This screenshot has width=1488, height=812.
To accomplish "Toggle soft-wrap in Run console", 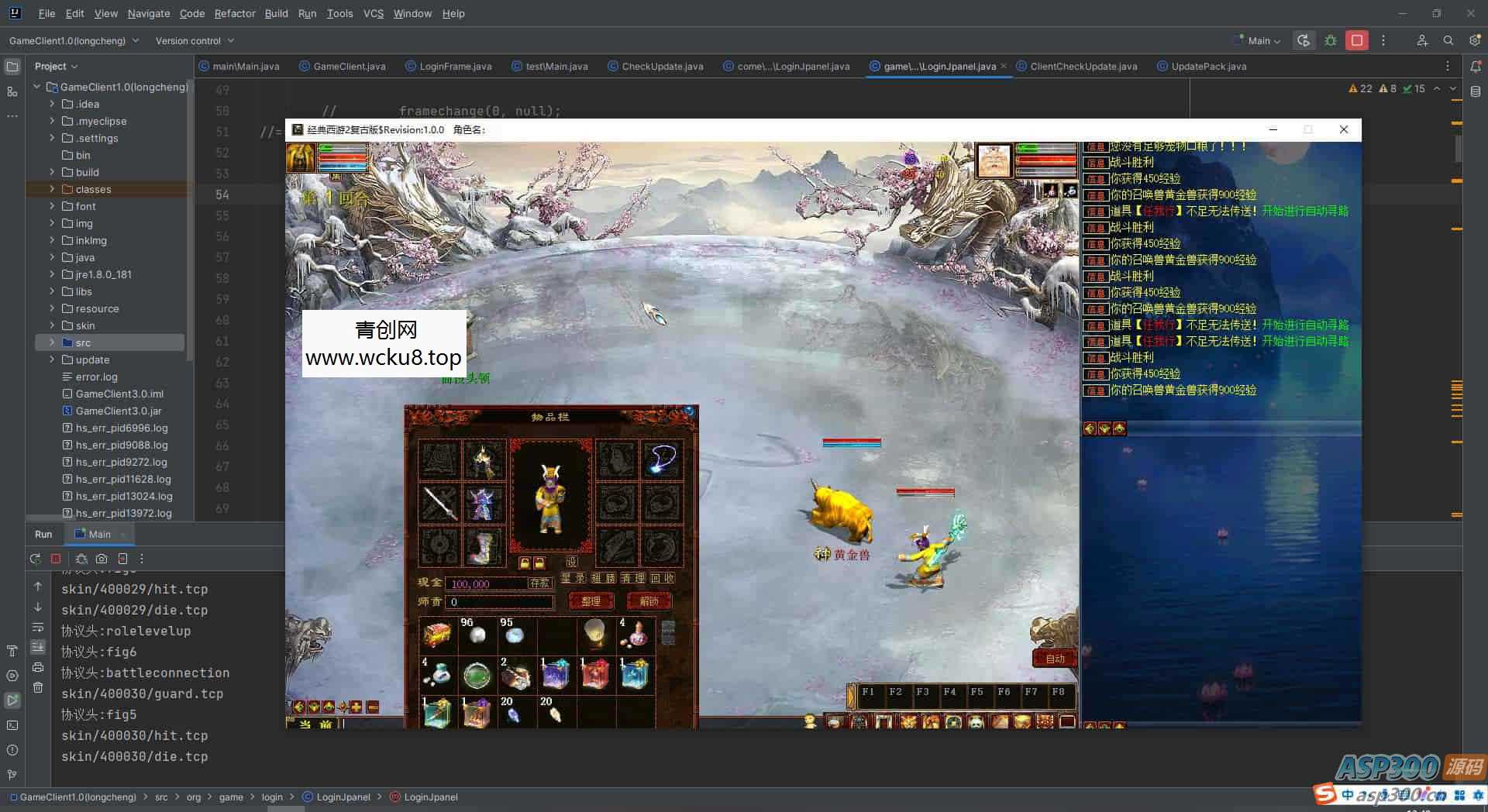I will (x=38, y=627).
